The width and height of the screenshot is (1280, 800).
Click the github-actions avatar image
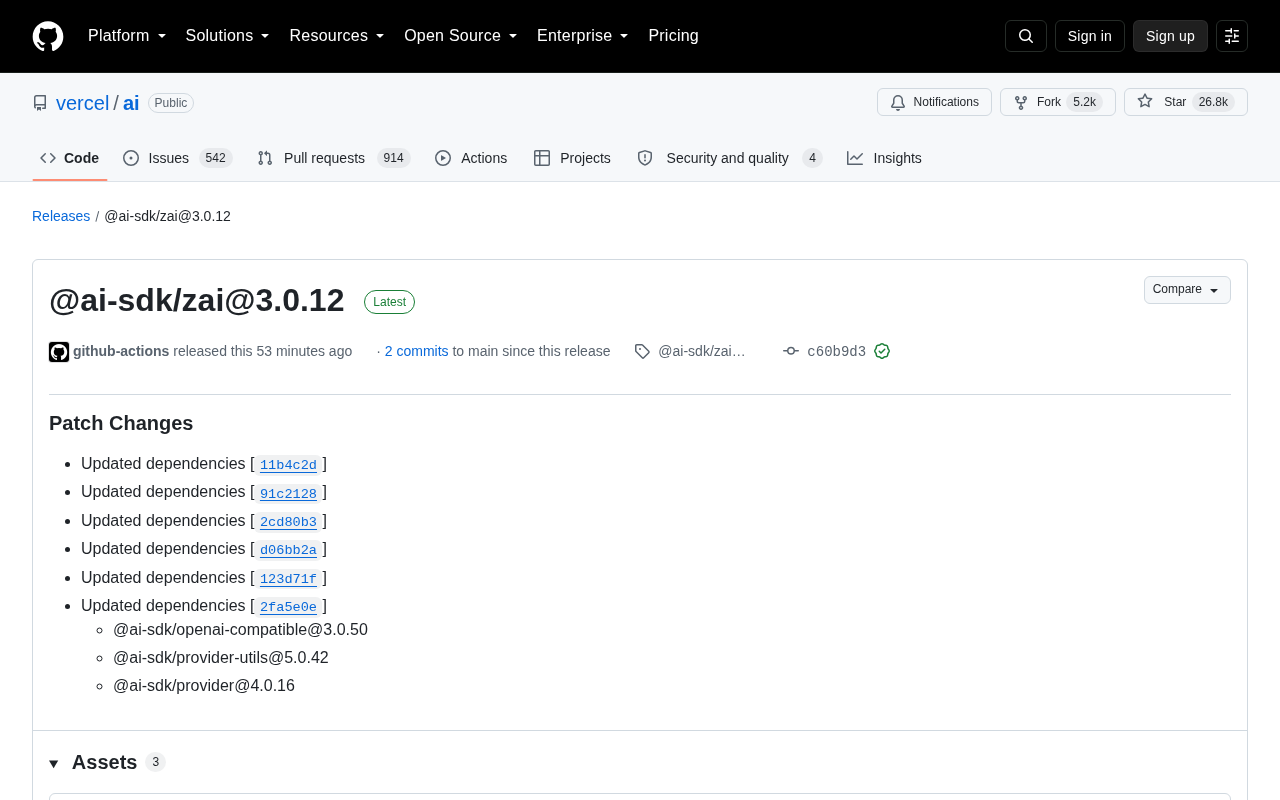[x=59, y=352]
